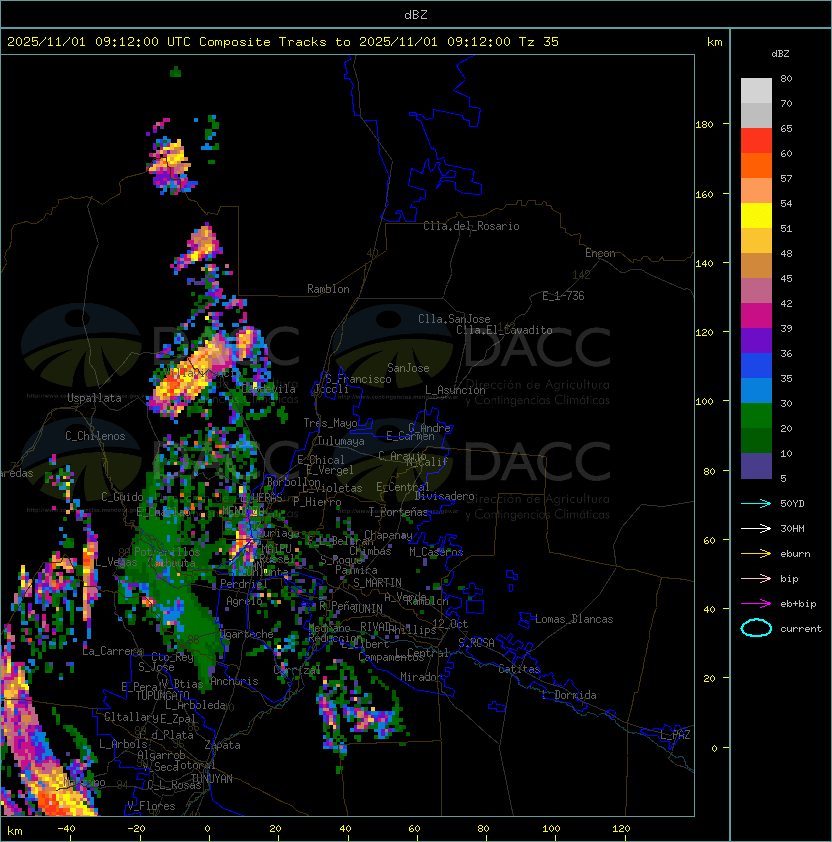Click the Uspallata map label
832x842 pixels.
[x=94, y=398]
